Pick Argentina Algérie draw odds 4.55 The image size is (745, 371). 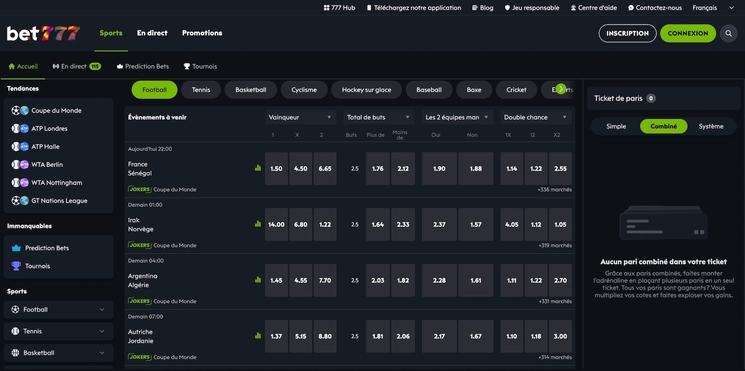301,280
